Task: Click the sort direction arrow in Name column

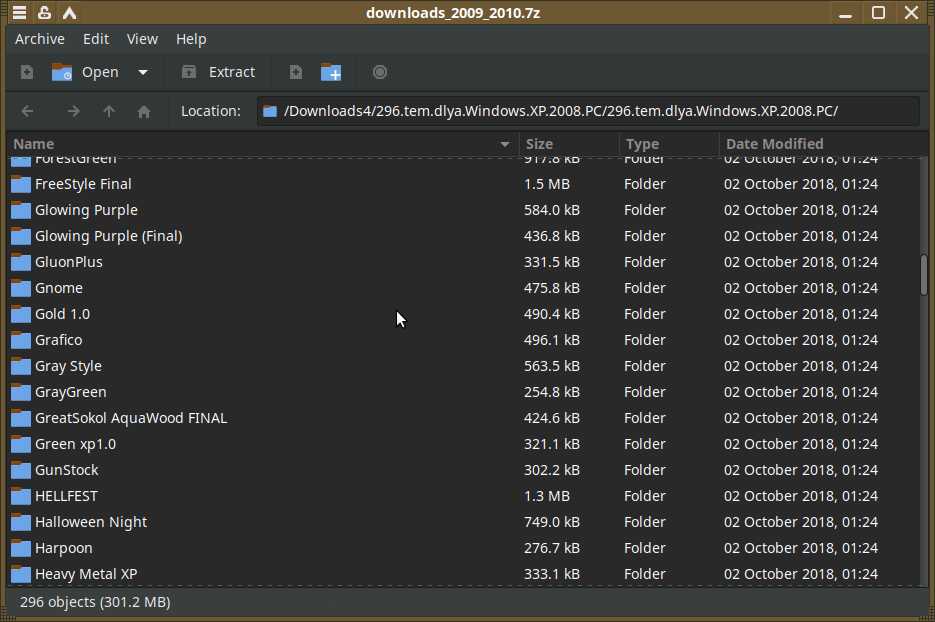Action: [x=505, y=144]
